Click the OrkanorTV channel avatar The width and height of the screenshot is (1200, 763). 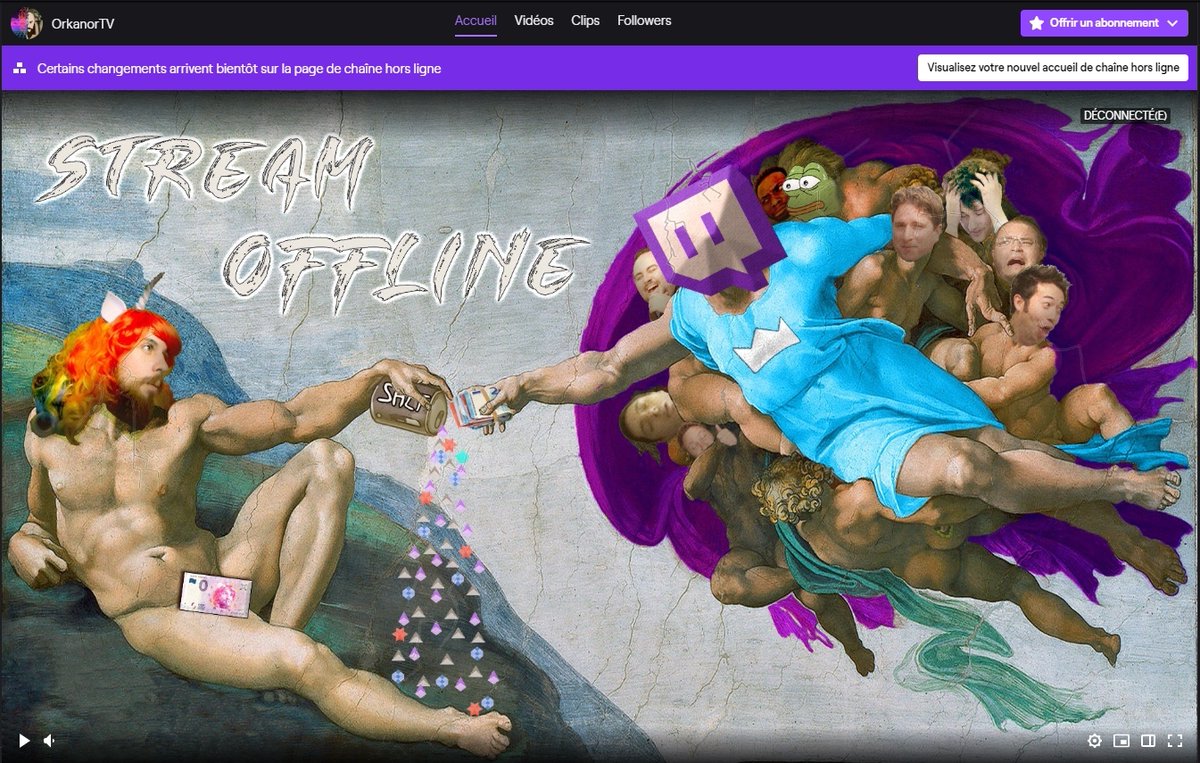click(x=26, y=23)
